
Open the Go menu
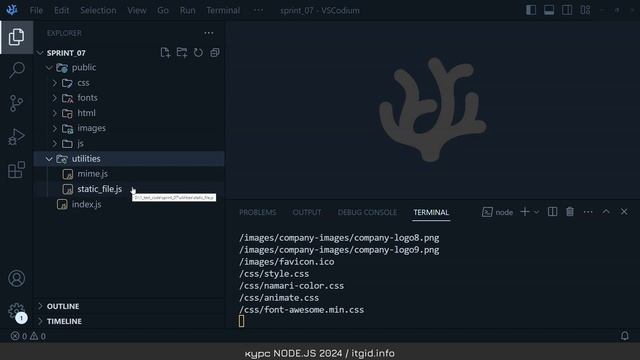pyautogui.click(x=163, y=11)
